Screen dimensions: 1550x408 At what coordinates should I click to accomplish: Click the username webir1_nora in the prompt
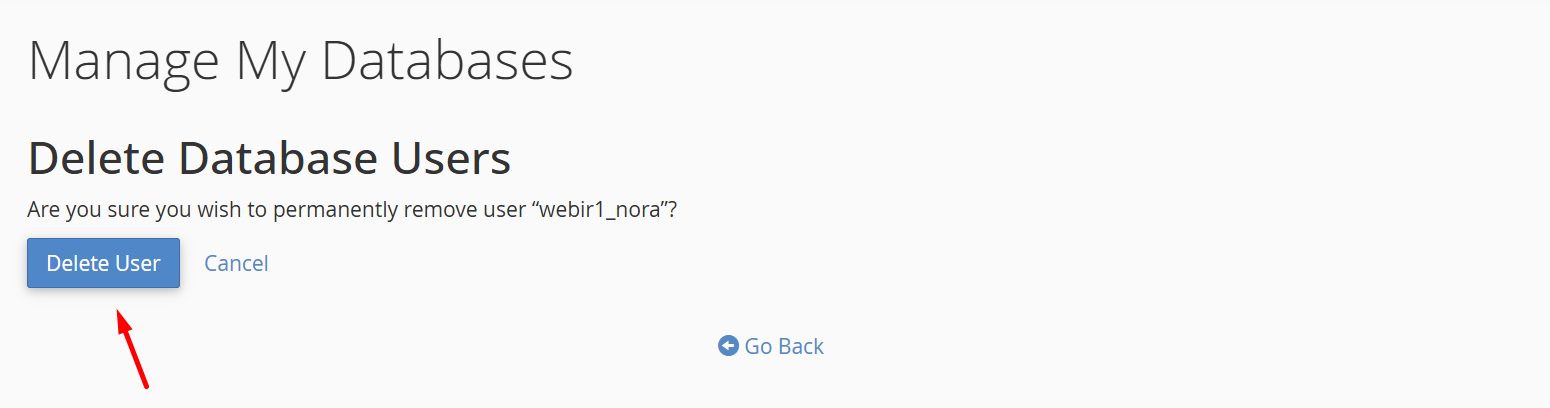603,211
